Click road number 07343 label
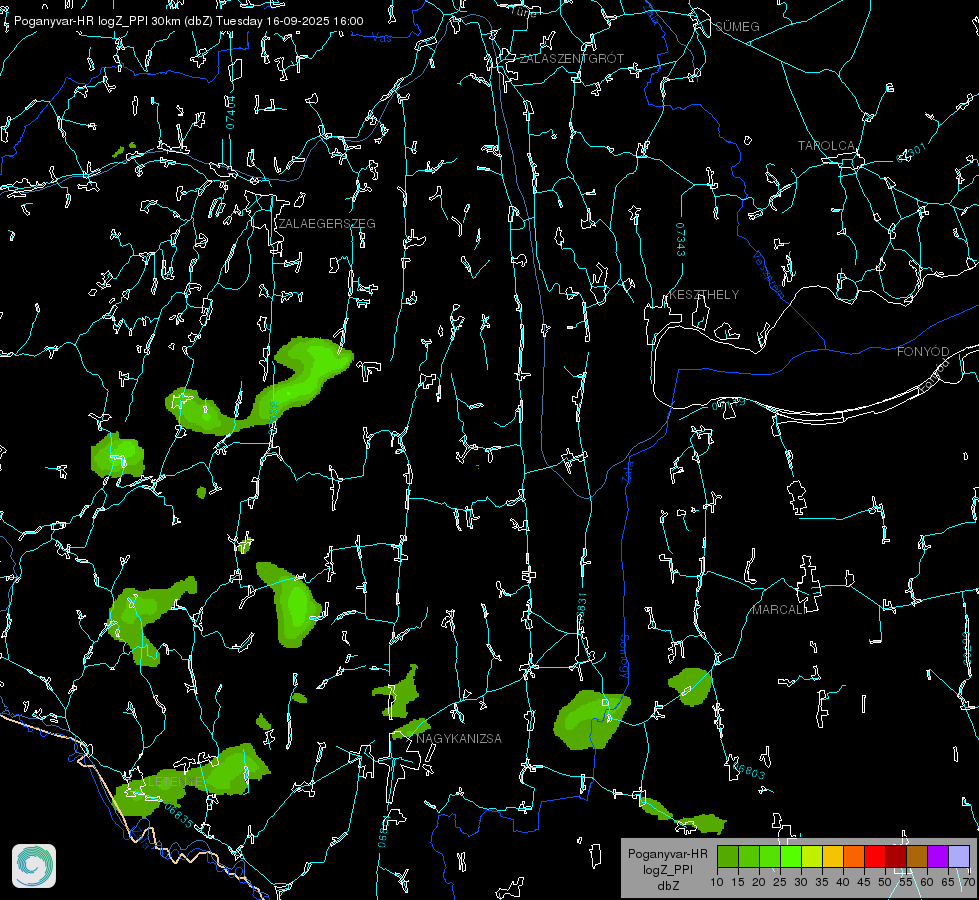Image resolution: width=979 pixels, height=900 pixels. coord(681,240)
